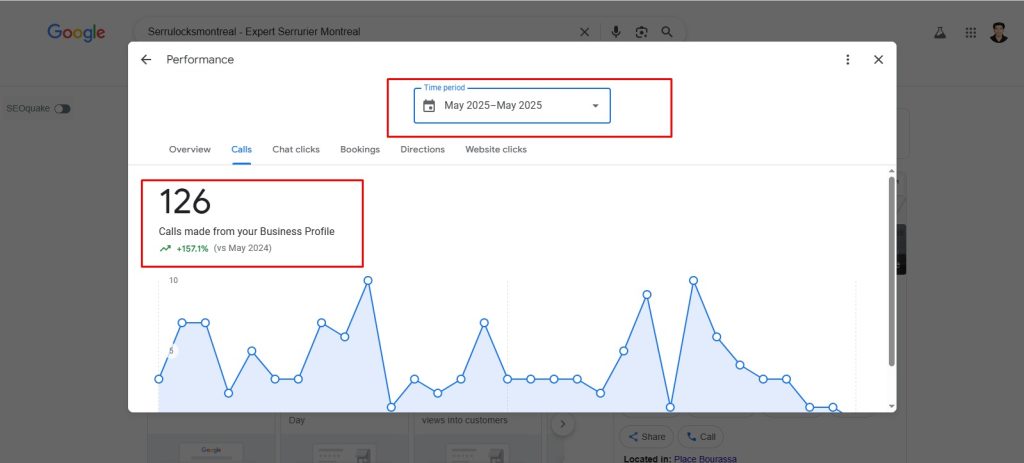Click the scrollbar down arrow in dialog
This screenshot has width=1024, height=463.
(891, 406)
